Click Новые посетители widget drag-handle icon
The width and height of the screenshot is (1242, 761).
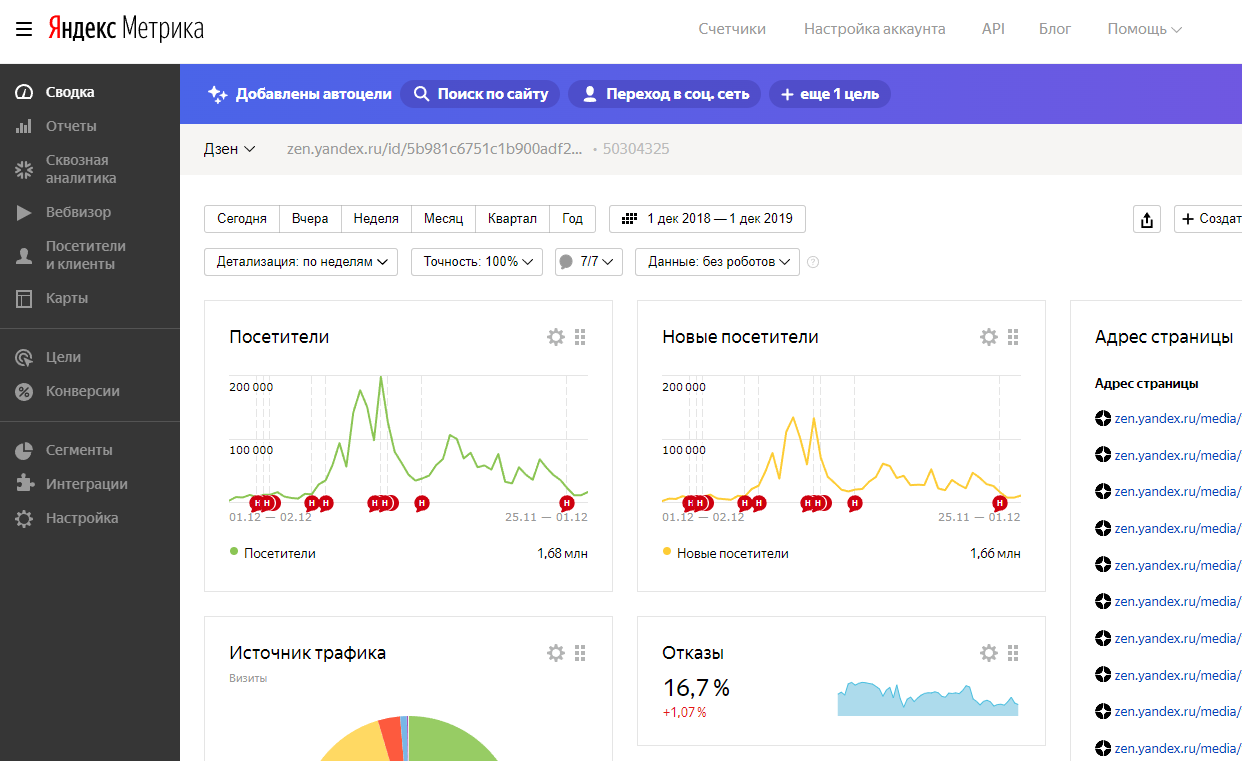tap(1013, 337)
